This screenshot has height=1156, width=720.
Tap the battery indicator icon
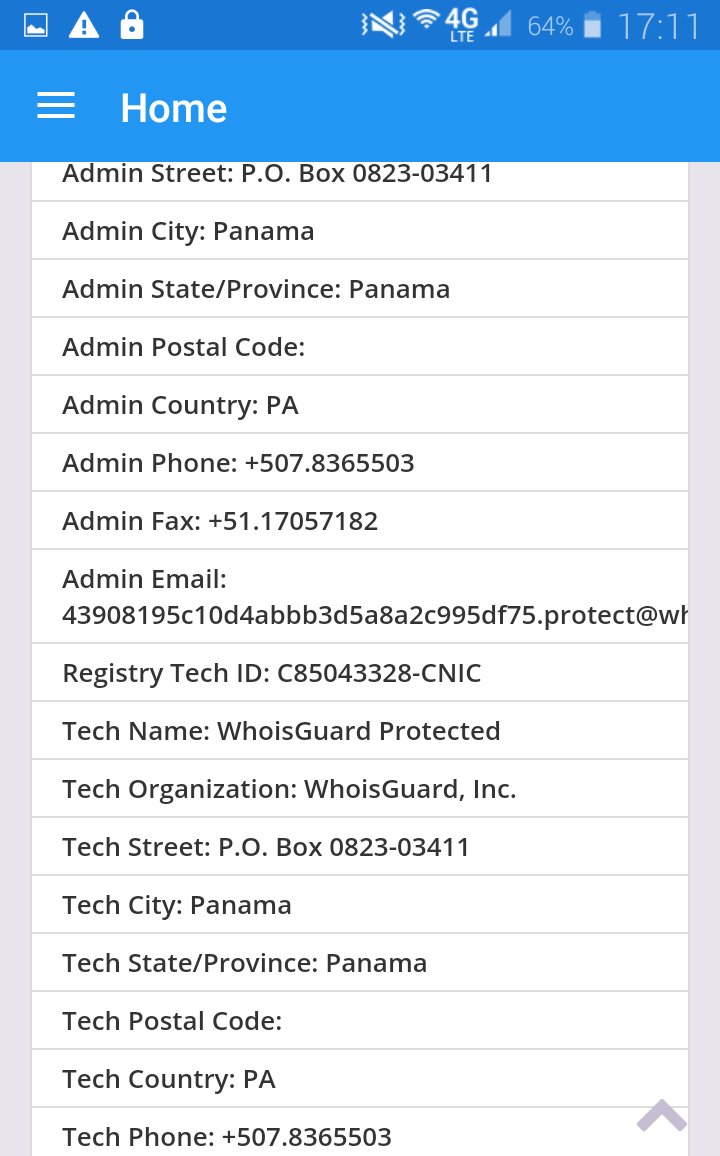coord(592,26)
